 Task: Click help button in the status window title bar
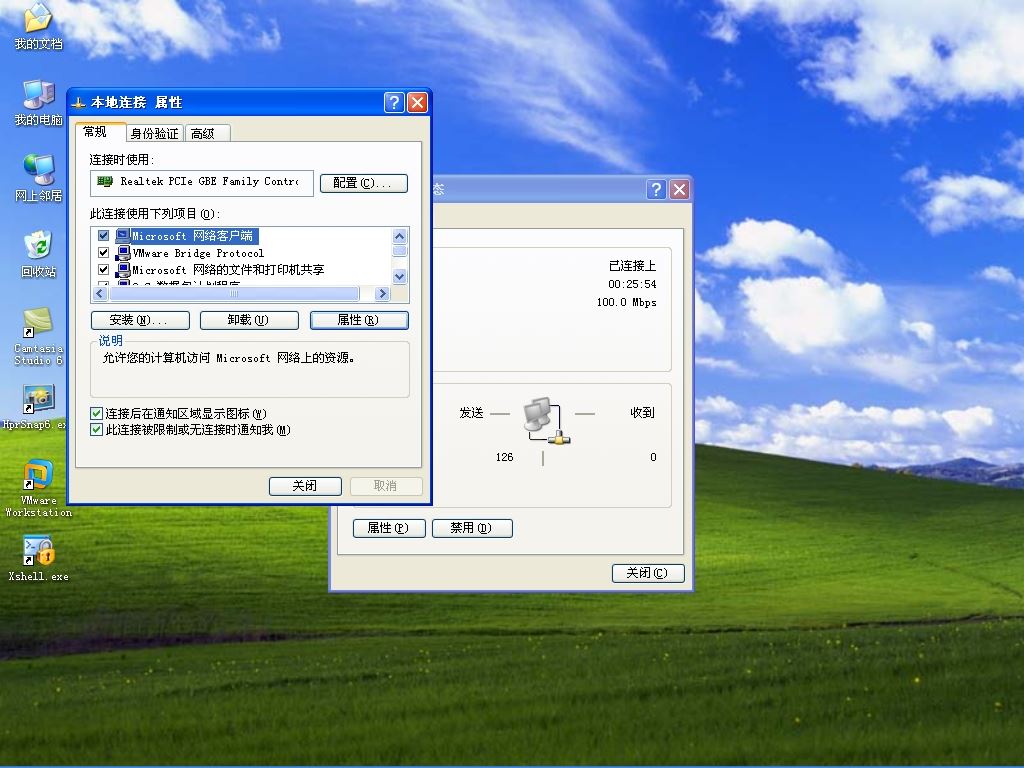coord(656,189)
